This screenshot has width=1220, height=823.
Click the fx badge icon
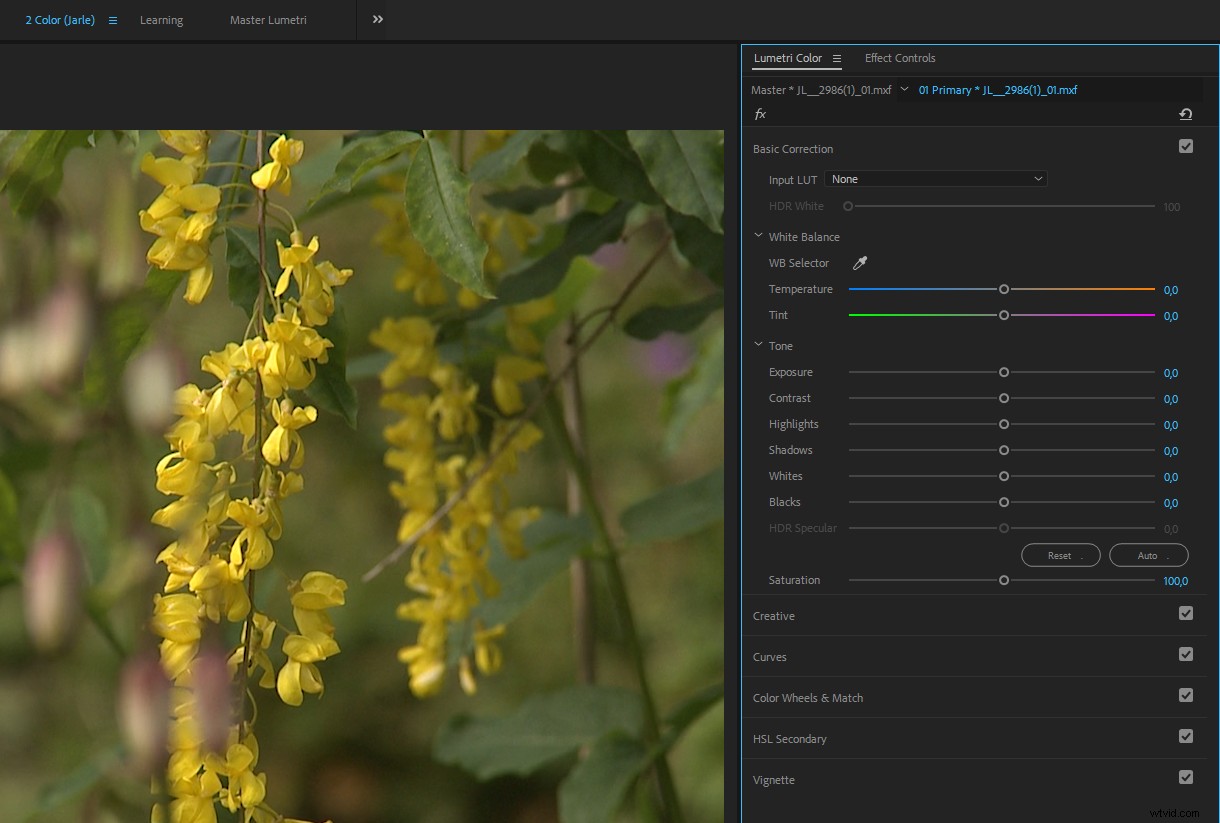point(760,114)
